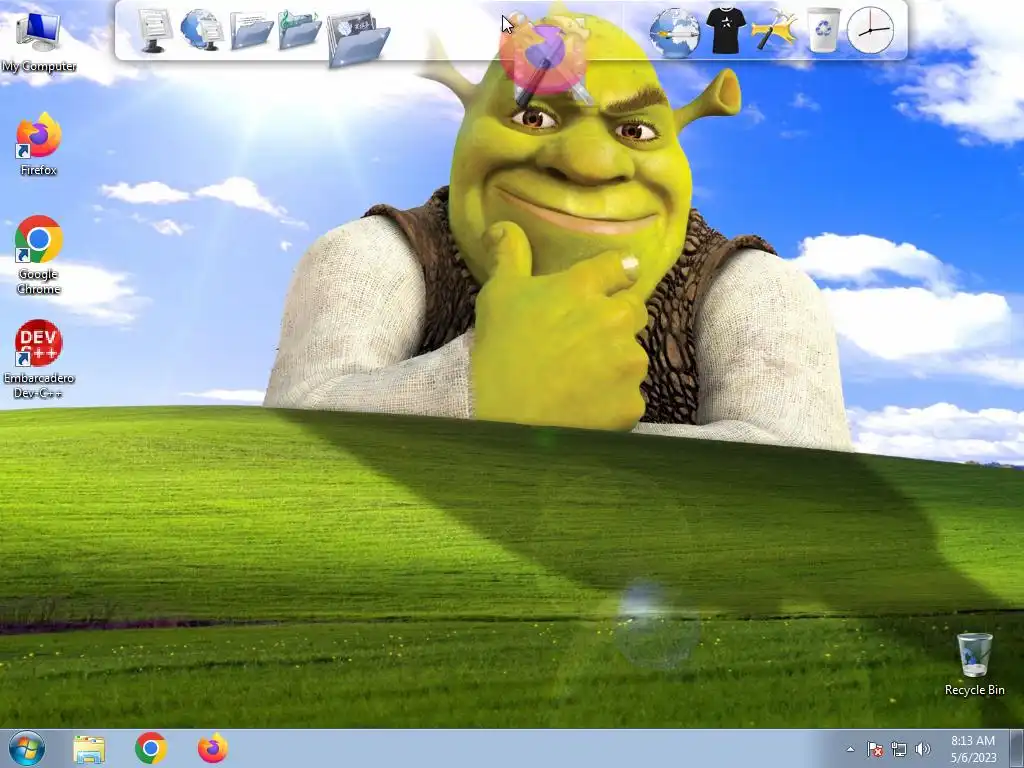The image size is (1024, 768).
Task: Click the recycle bin icon in the dock
Action: click(823, 30)
